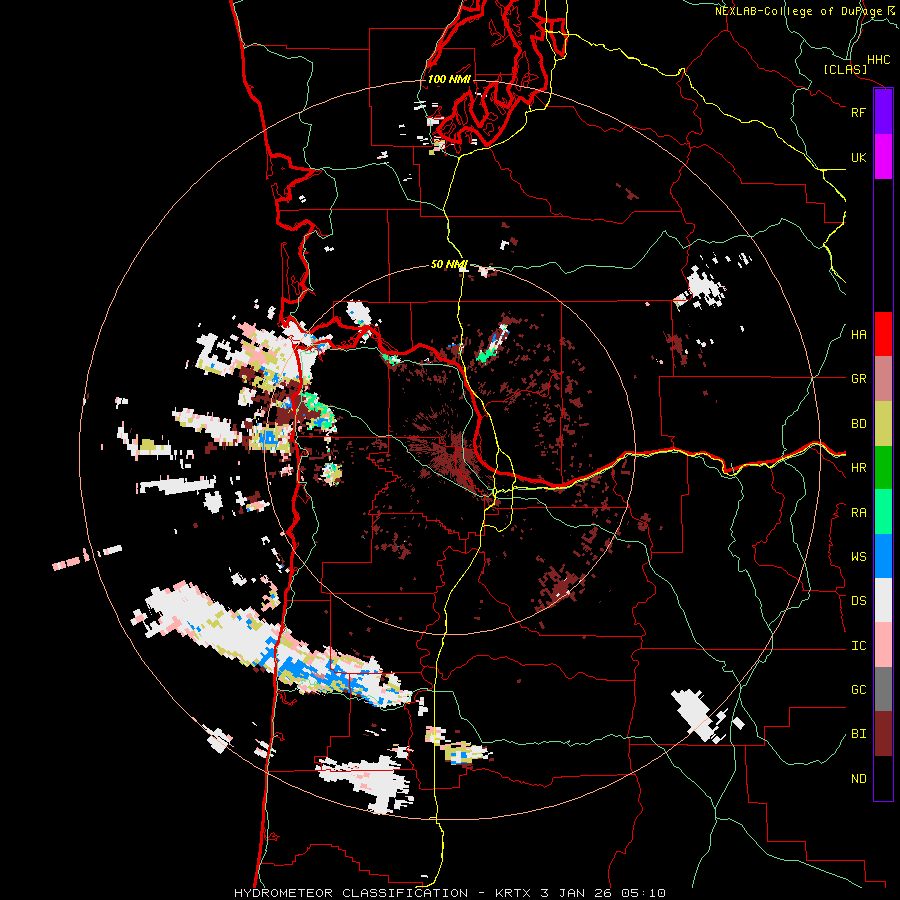This screenshot has height=900, width=900.
Task: Click the red HA legend swatch
Action: (883, 334)
